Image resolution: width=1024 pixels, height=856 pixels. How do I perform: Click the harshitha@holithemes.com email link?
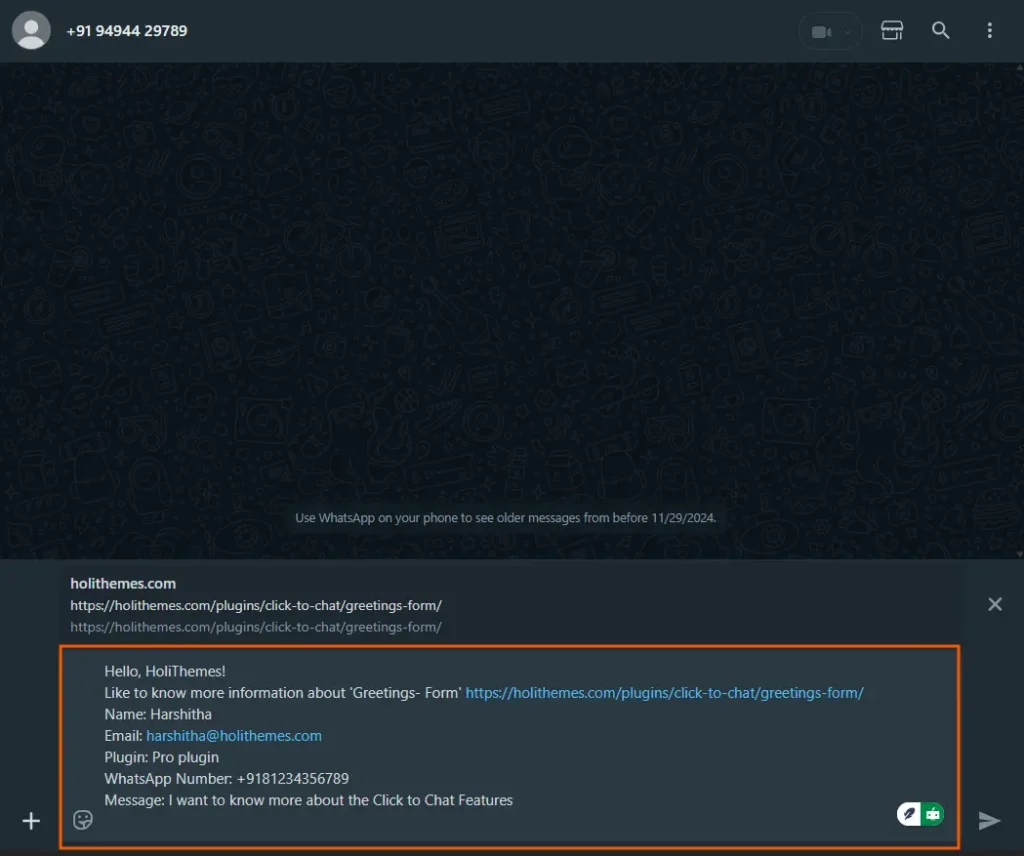click(234, 736)
